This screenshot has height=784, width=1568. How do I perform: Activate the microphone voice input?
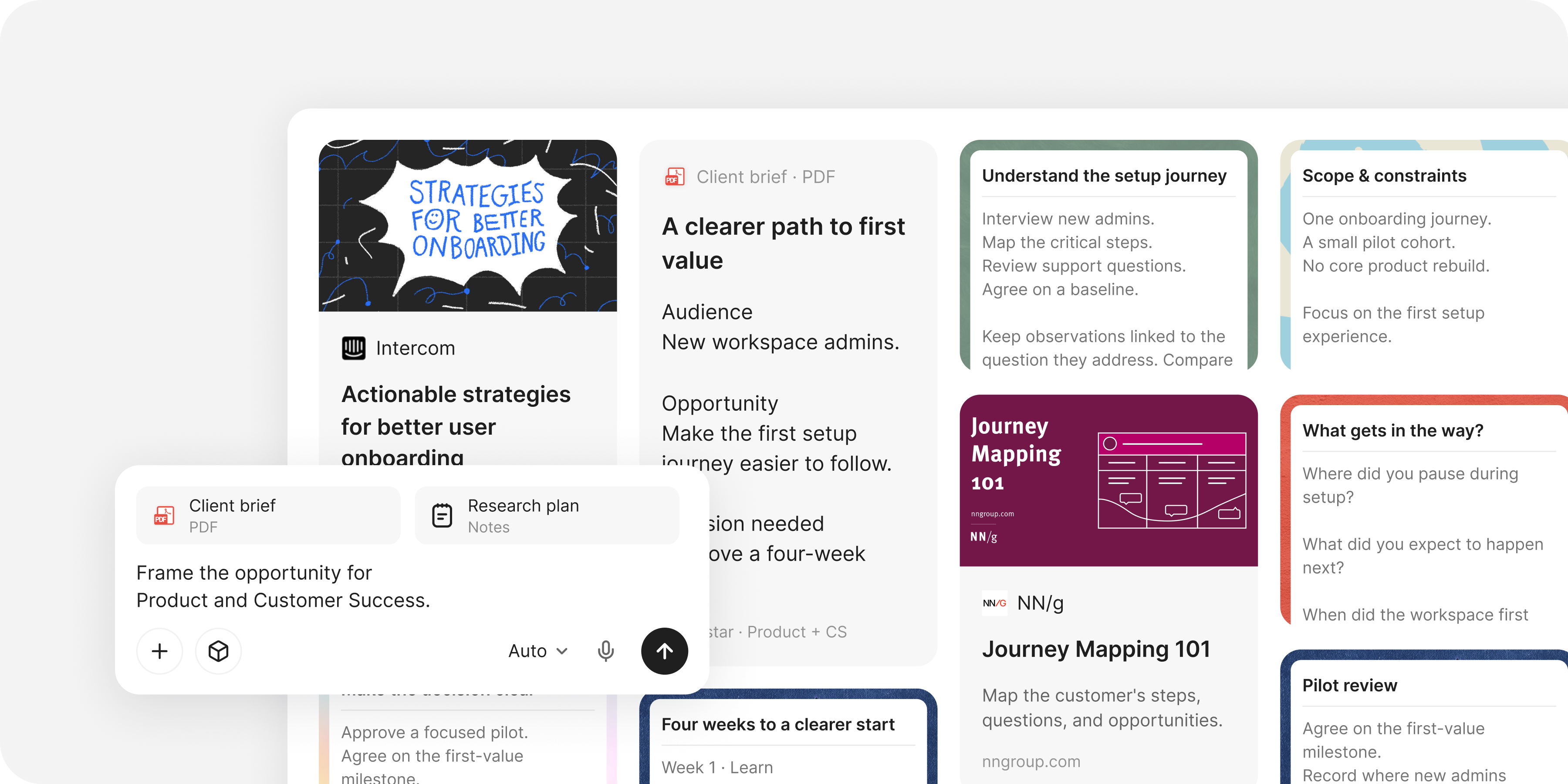click(x=605, y=651)
